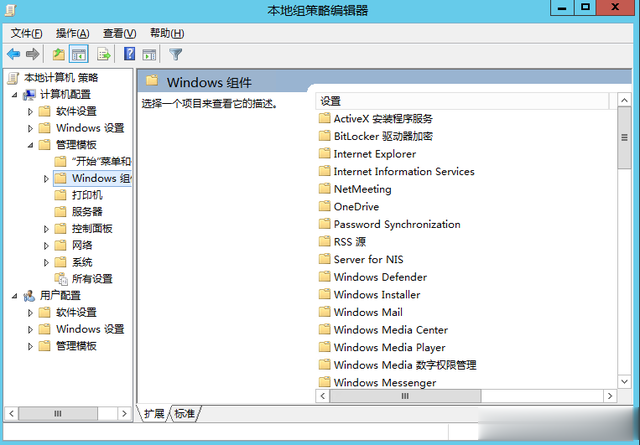Screen dimensions: 640x445
Task: Click the 本地计算机 策略 scroll icon
Action: [13, 78]
